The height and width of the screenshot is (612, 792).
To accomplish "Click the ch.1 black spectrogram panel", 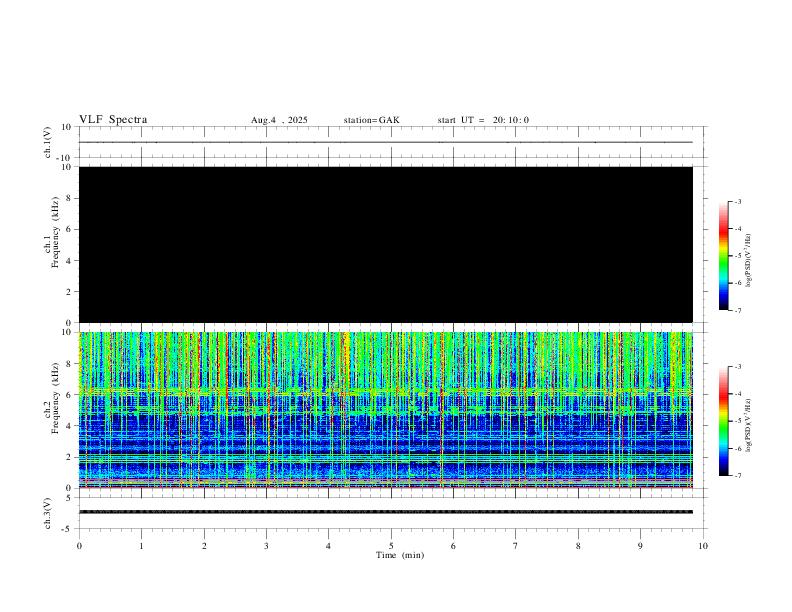I will tap(386, 244).
